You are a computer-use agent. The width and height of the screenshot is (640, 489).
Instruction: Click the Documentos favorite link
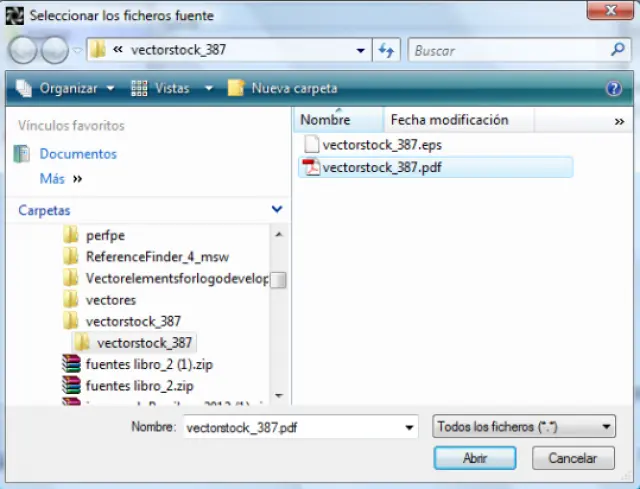coord(78,154)
